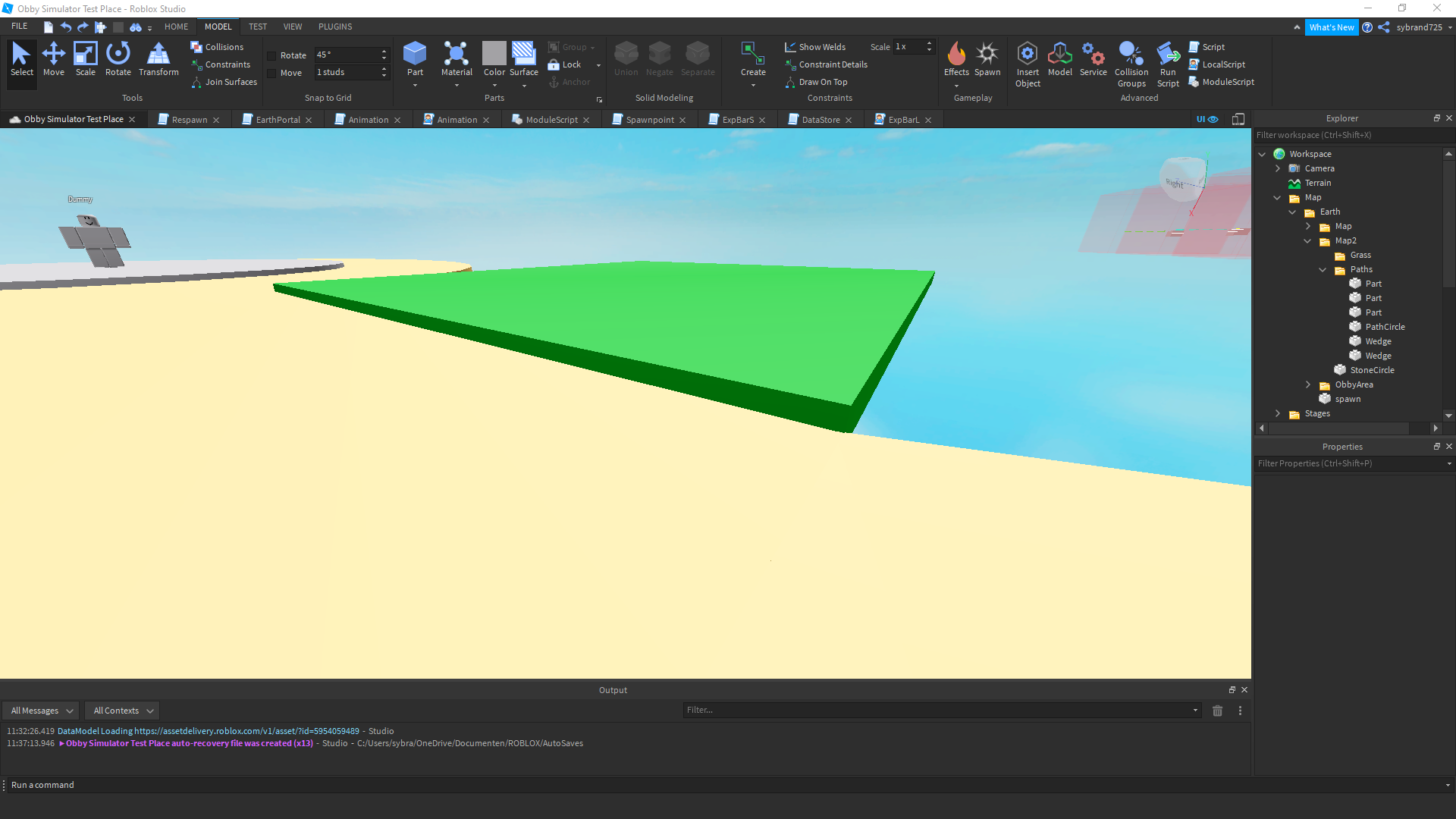Select the Scale tool
The image size is (1456, 819).
point(85,59)
